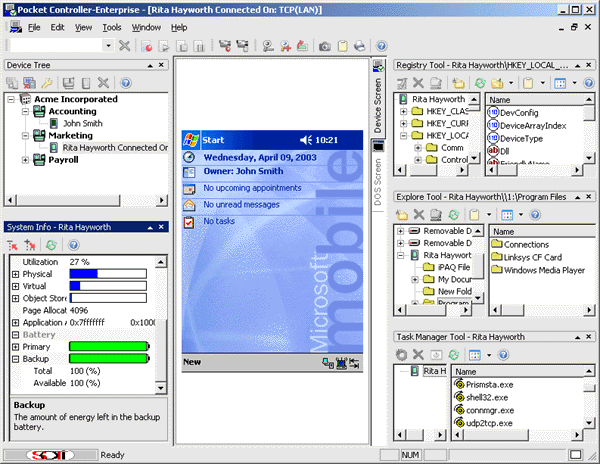Image resolution: width=600 pixels, height=464 pixels.
Task: Open the main toolbar help icon
Action: [x=381, y=46]
